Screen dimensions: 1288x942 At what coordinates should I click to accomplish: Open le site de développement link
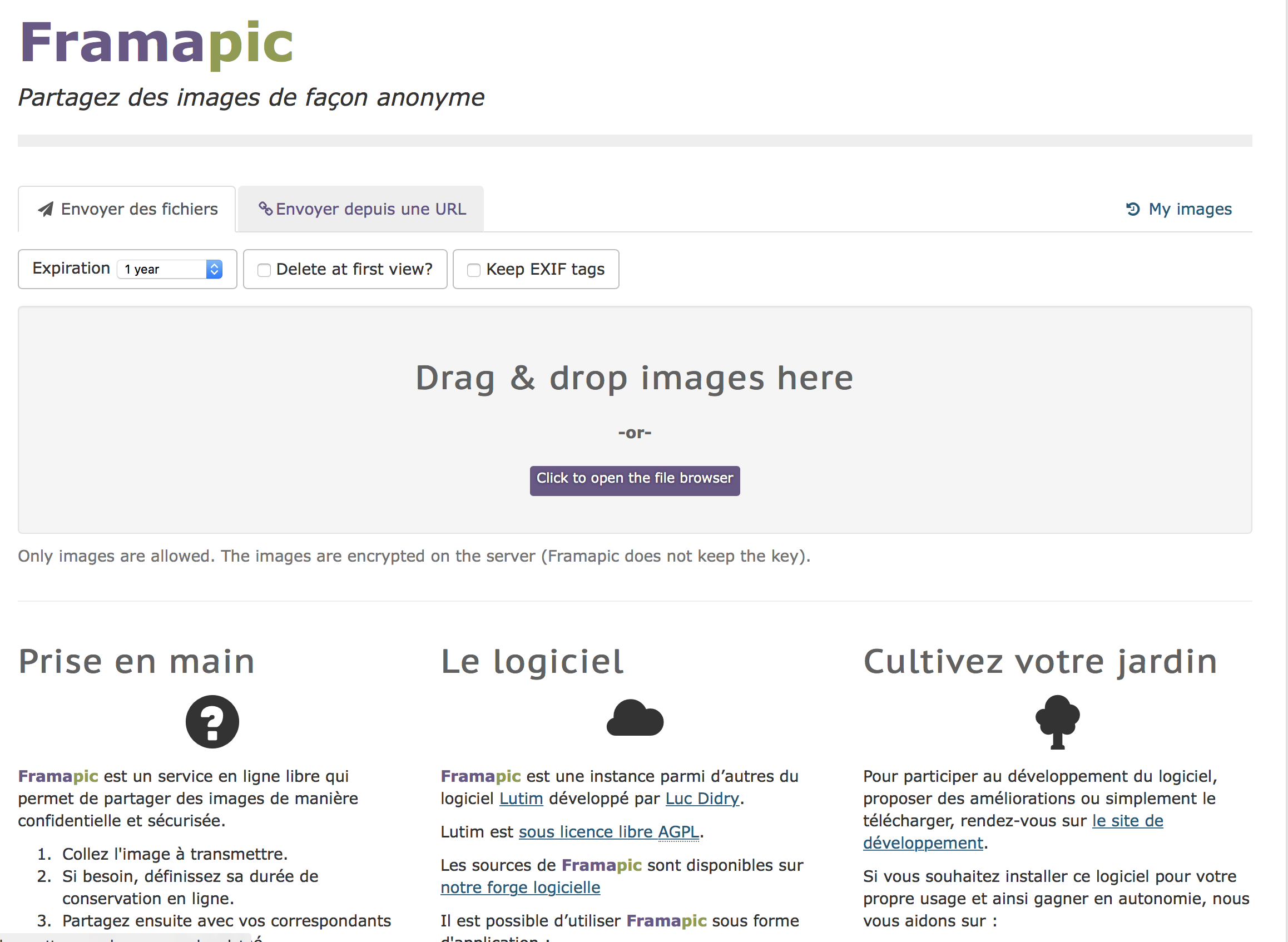tap(1013, 831)
